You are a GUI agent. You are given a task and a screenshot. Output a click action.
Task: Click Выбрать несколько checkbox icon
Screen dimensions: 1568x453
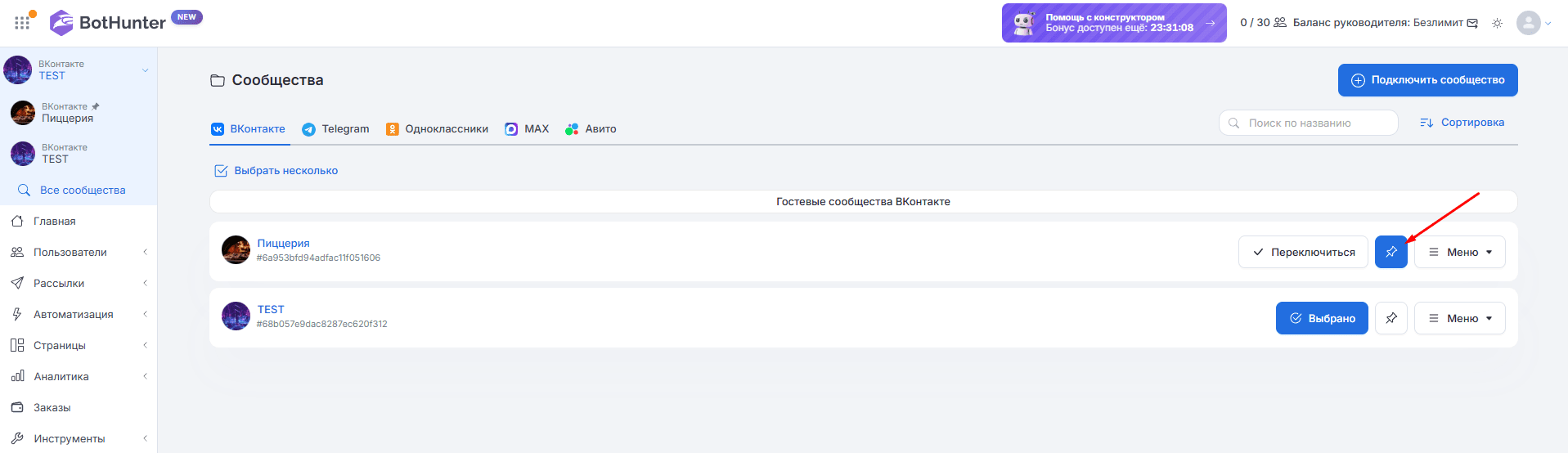tap(221, 171)
